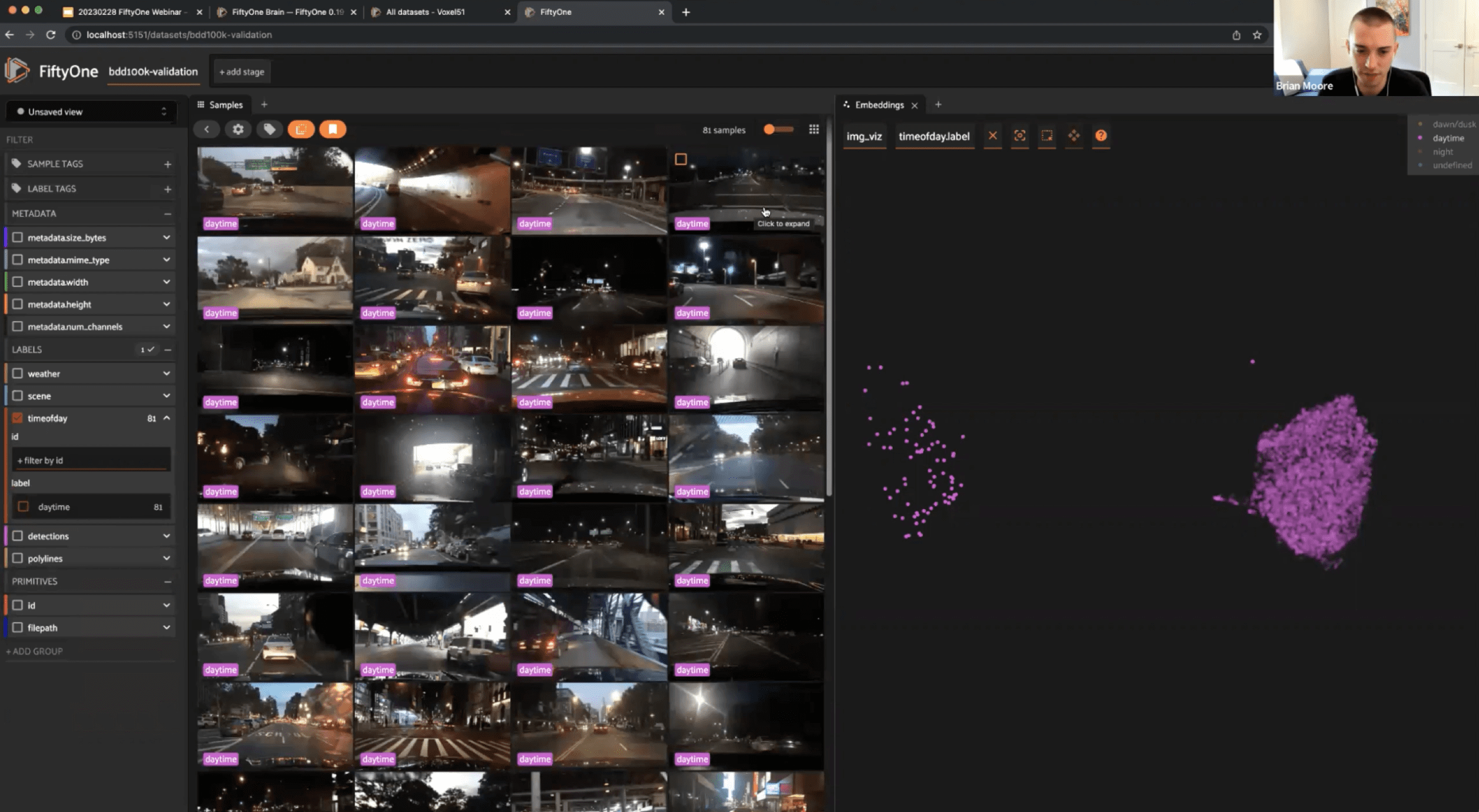Click the filter by id input field
The image size is (1479, 812).
pos(91,460)
